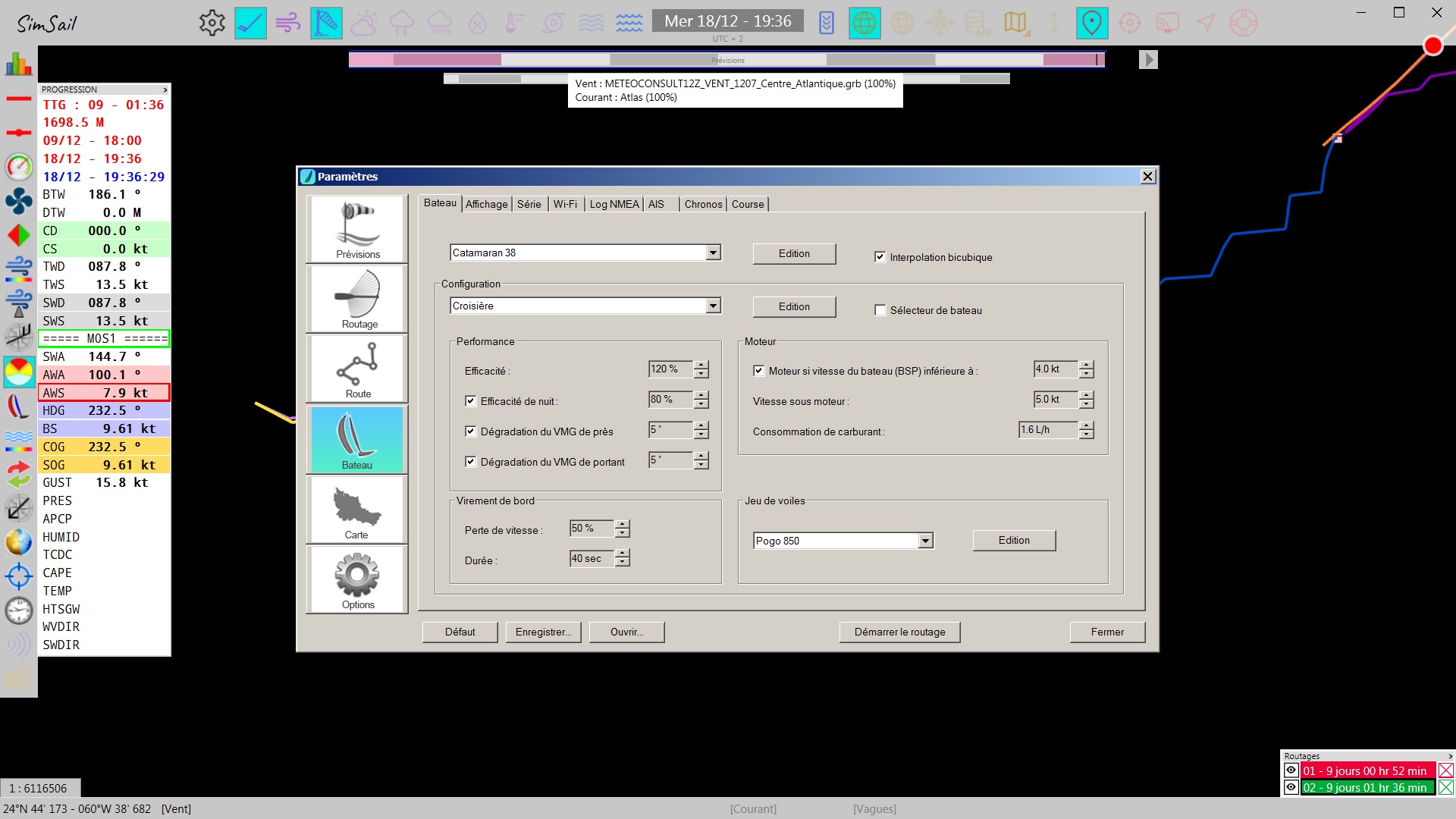
Task: Toggle the wind display toolbar icon
Action: point(288,23)
